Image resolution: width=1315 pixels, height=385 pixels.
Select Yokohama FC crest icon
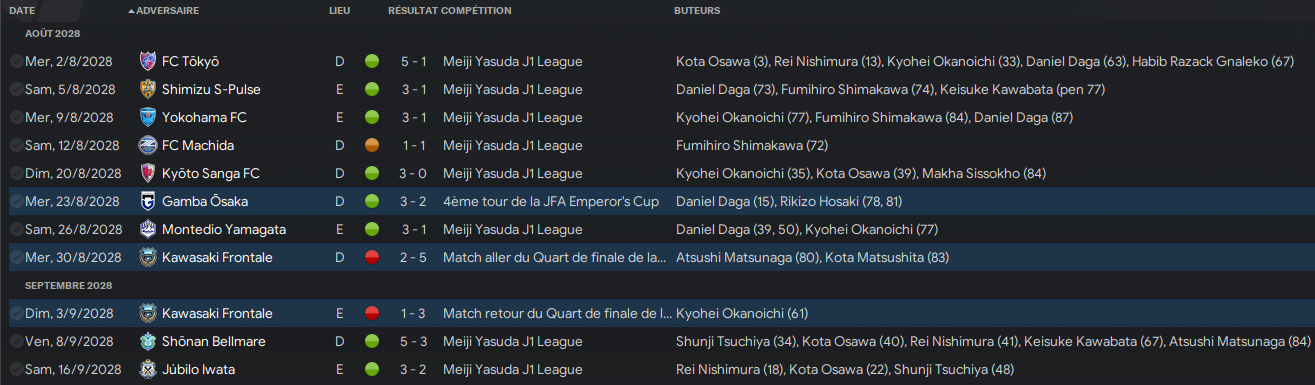click(x=148, y=117)
